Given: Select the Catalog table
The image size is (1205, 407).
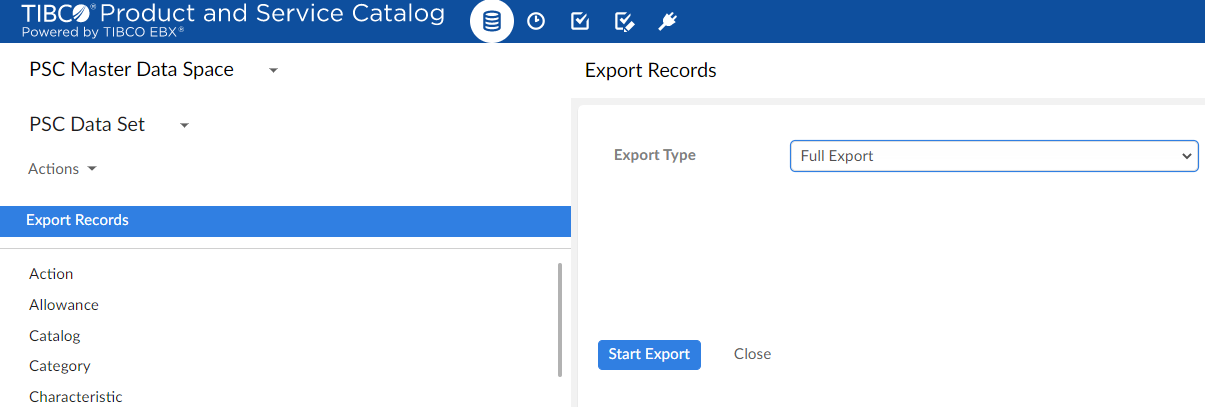Looking at the screenshot, I should 55,336.
